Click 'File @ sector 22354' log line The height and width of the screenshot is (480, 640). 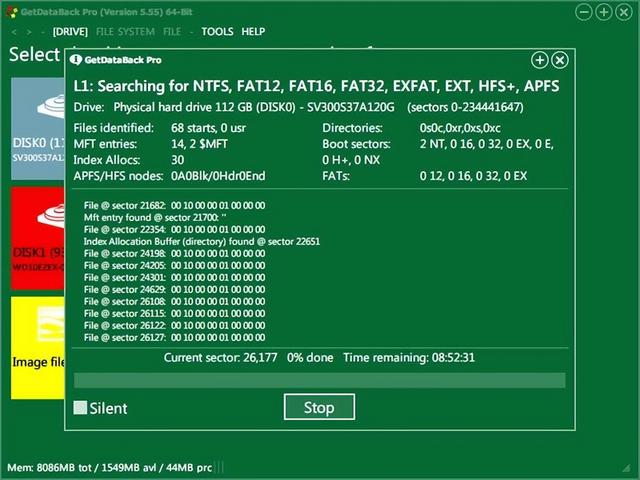tap(175, 229)
